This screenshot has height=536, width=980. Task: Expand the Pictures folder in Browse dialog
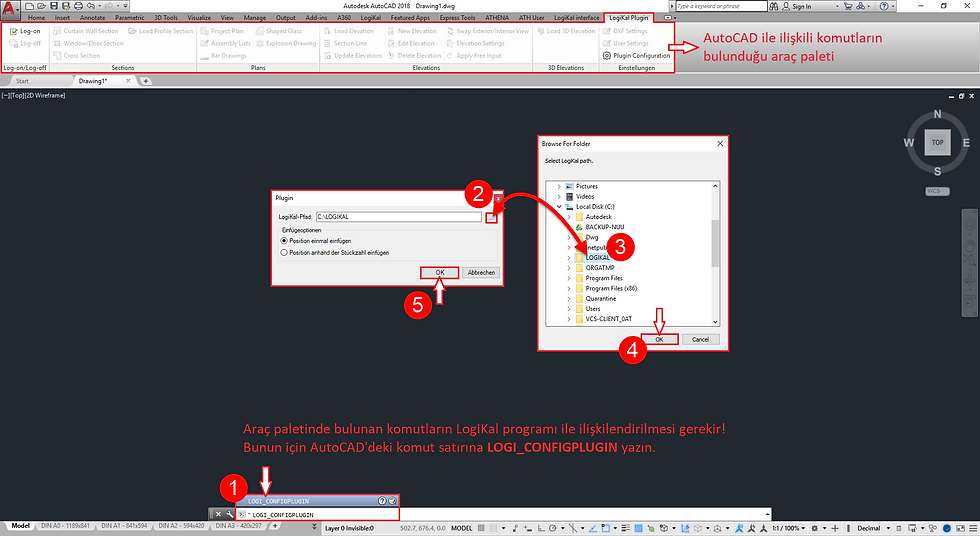coord(559,186)
